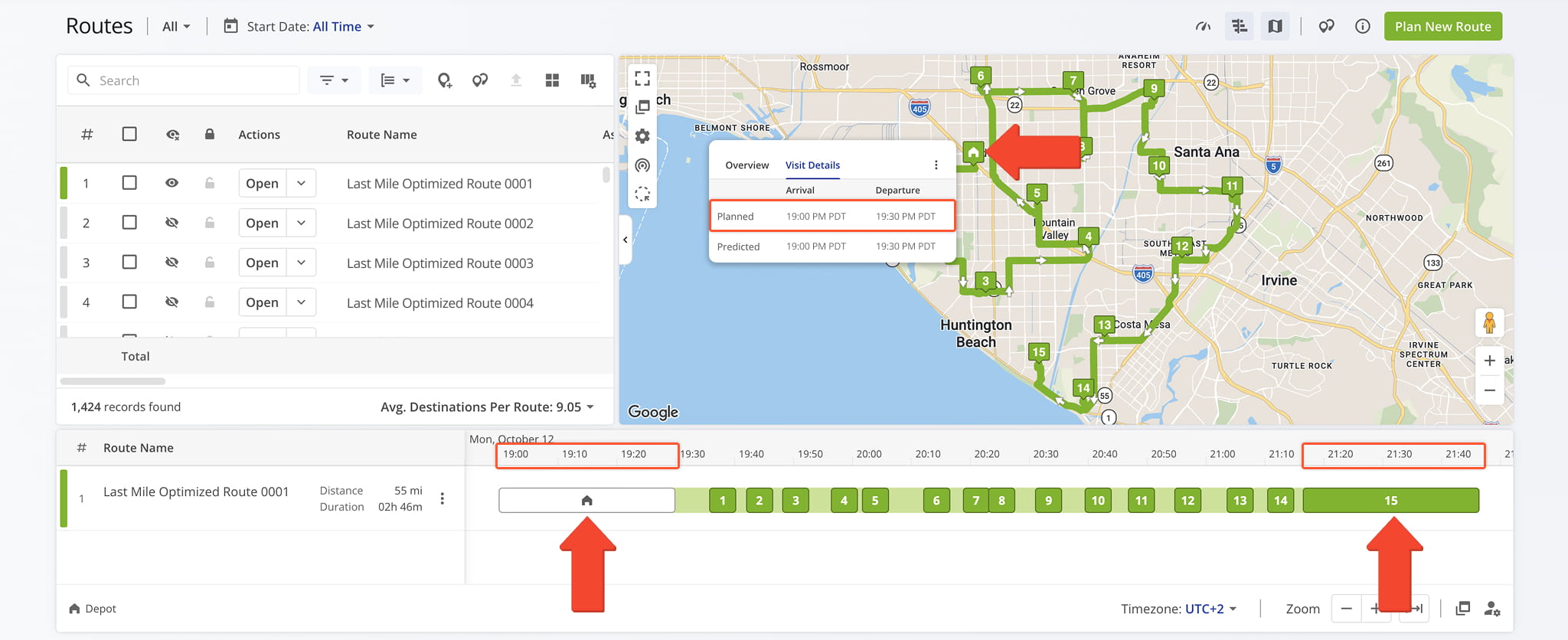Open the map settings gear

(x=642, y=136)
